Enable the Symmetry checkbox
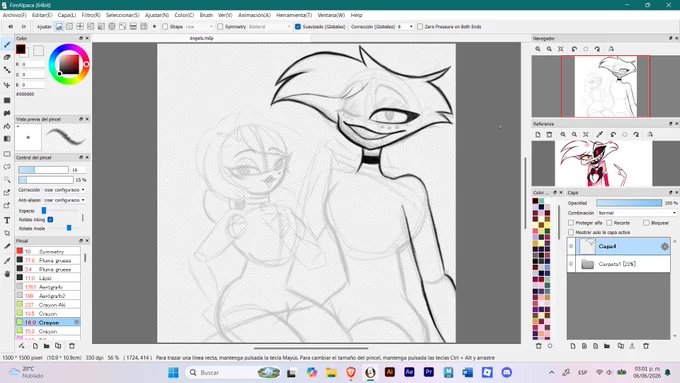 [x=220, y=27]
